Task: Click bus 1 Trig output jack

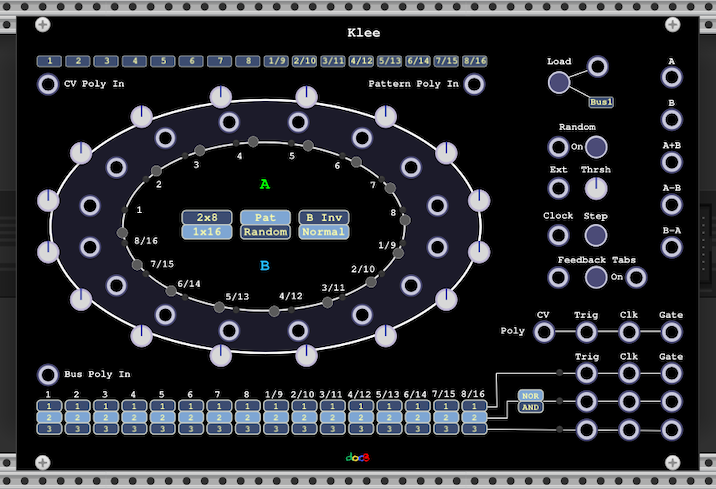Action: (586, 373)
